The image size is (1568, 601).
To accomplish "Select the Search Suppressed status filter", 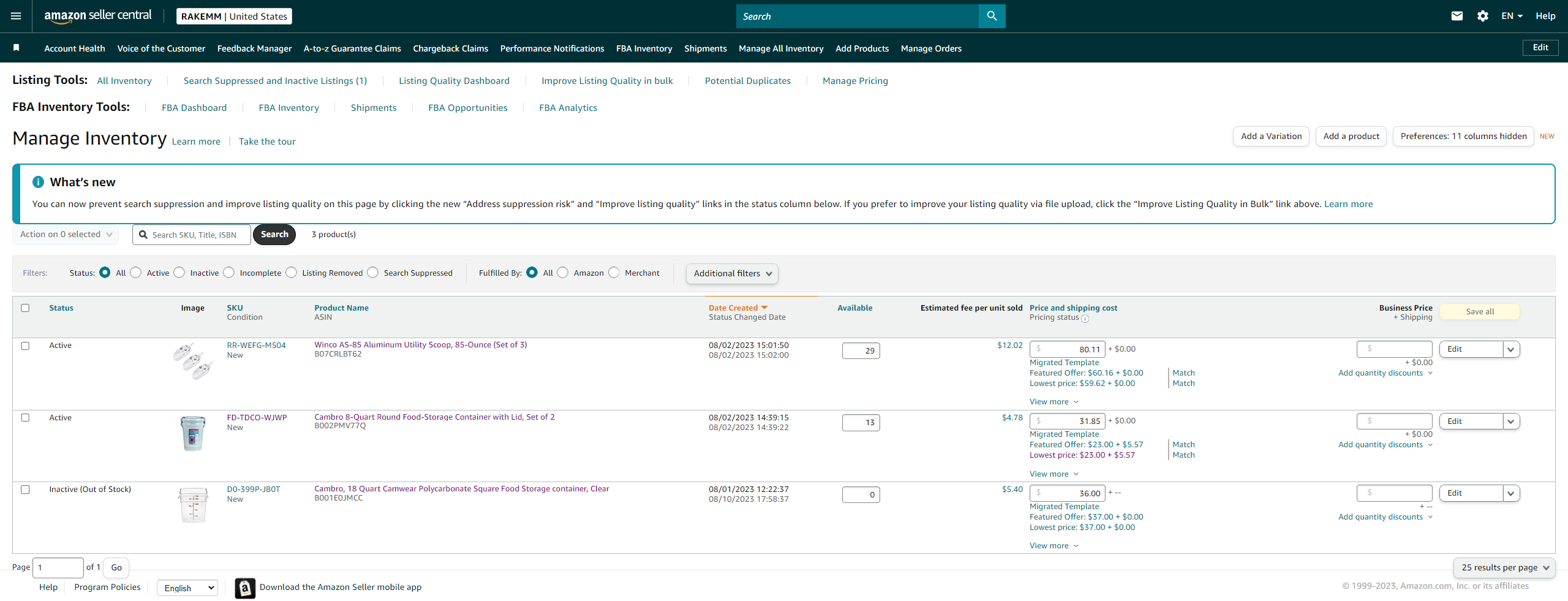I will click(x=372, y=273).
